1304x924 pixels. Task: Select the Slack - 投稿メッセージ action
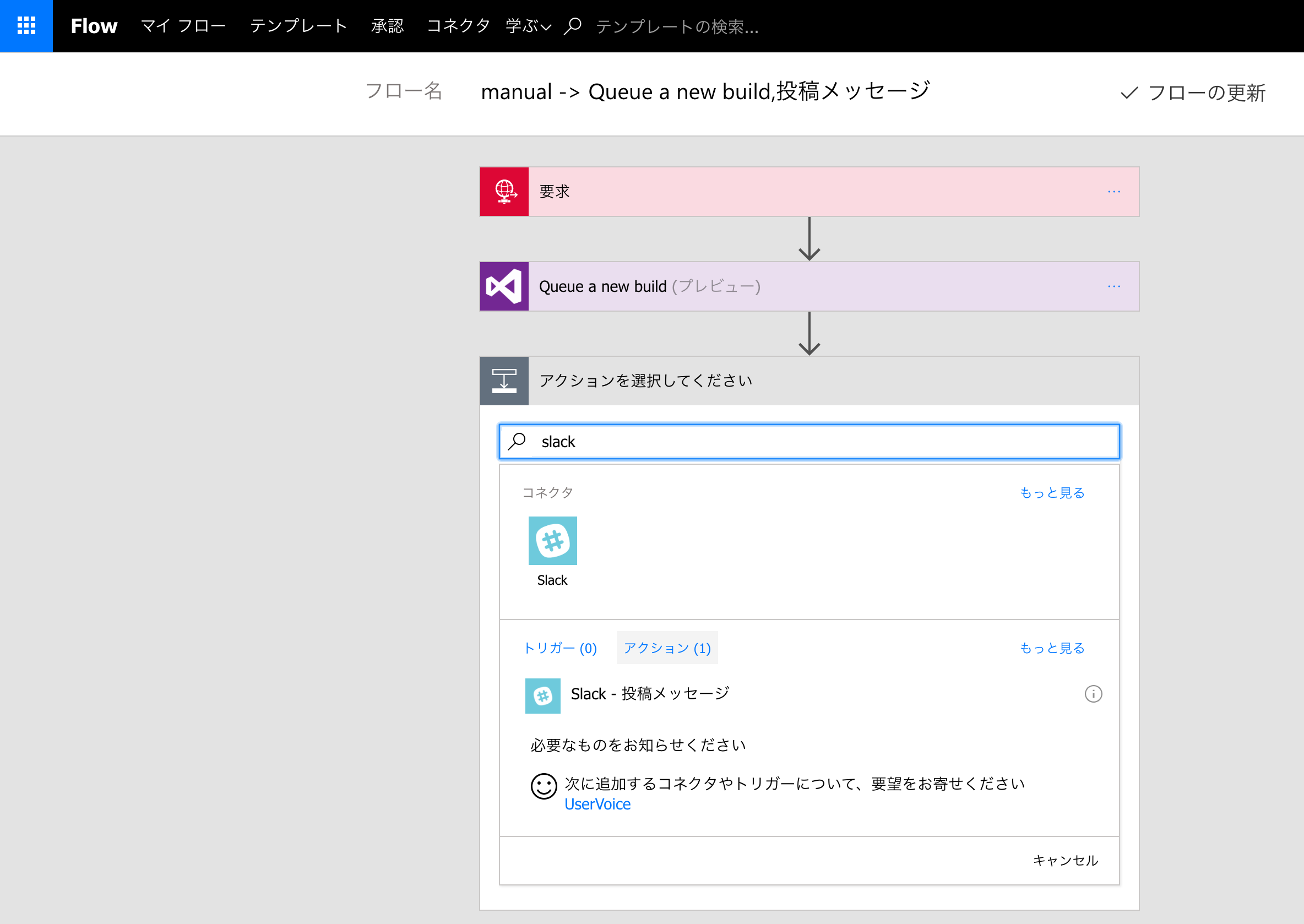809,695
